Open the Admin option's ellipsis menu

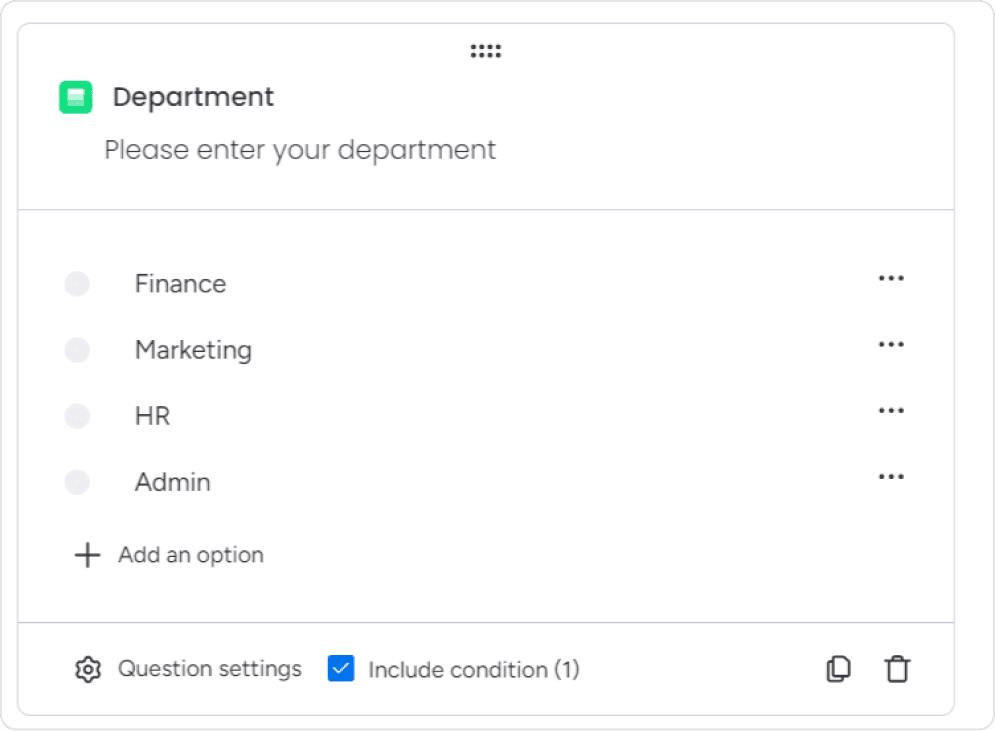point(891,476)
